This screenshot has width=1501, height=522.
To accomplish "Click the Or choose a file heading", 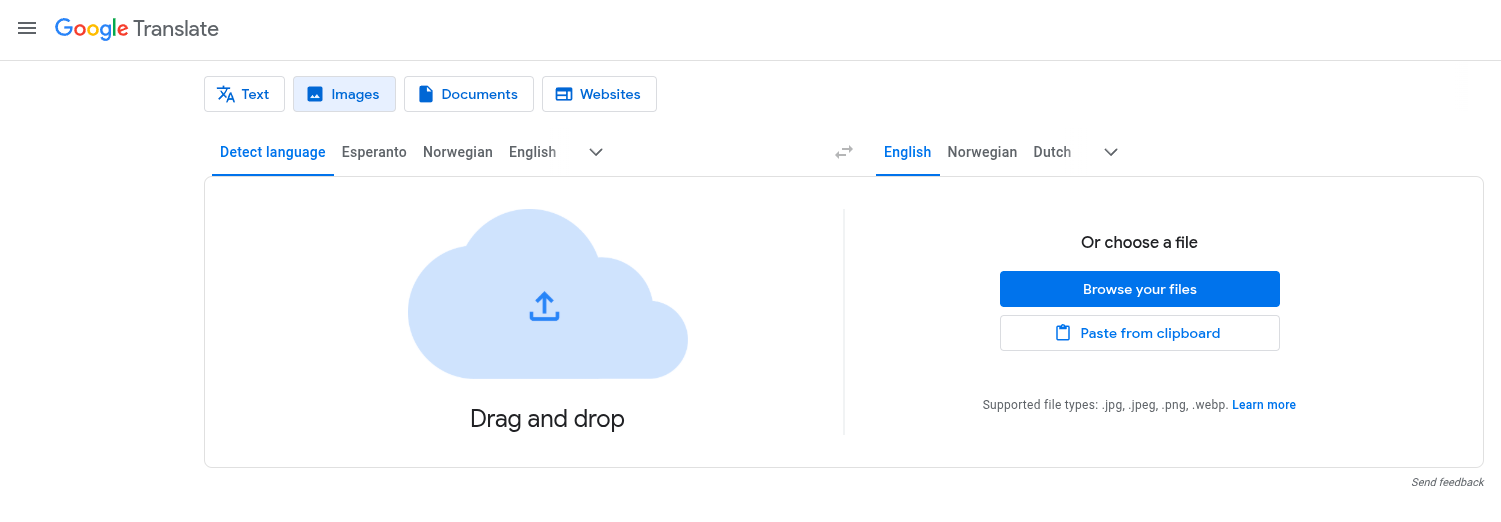I will (1139, 242).
